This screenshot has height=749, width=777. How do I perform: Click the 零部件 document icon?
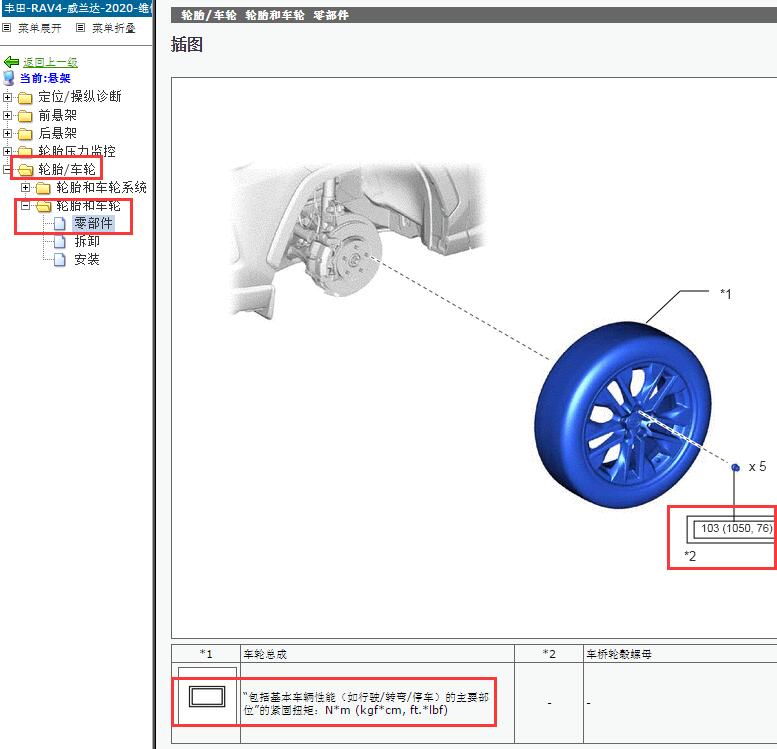[59, 224]
